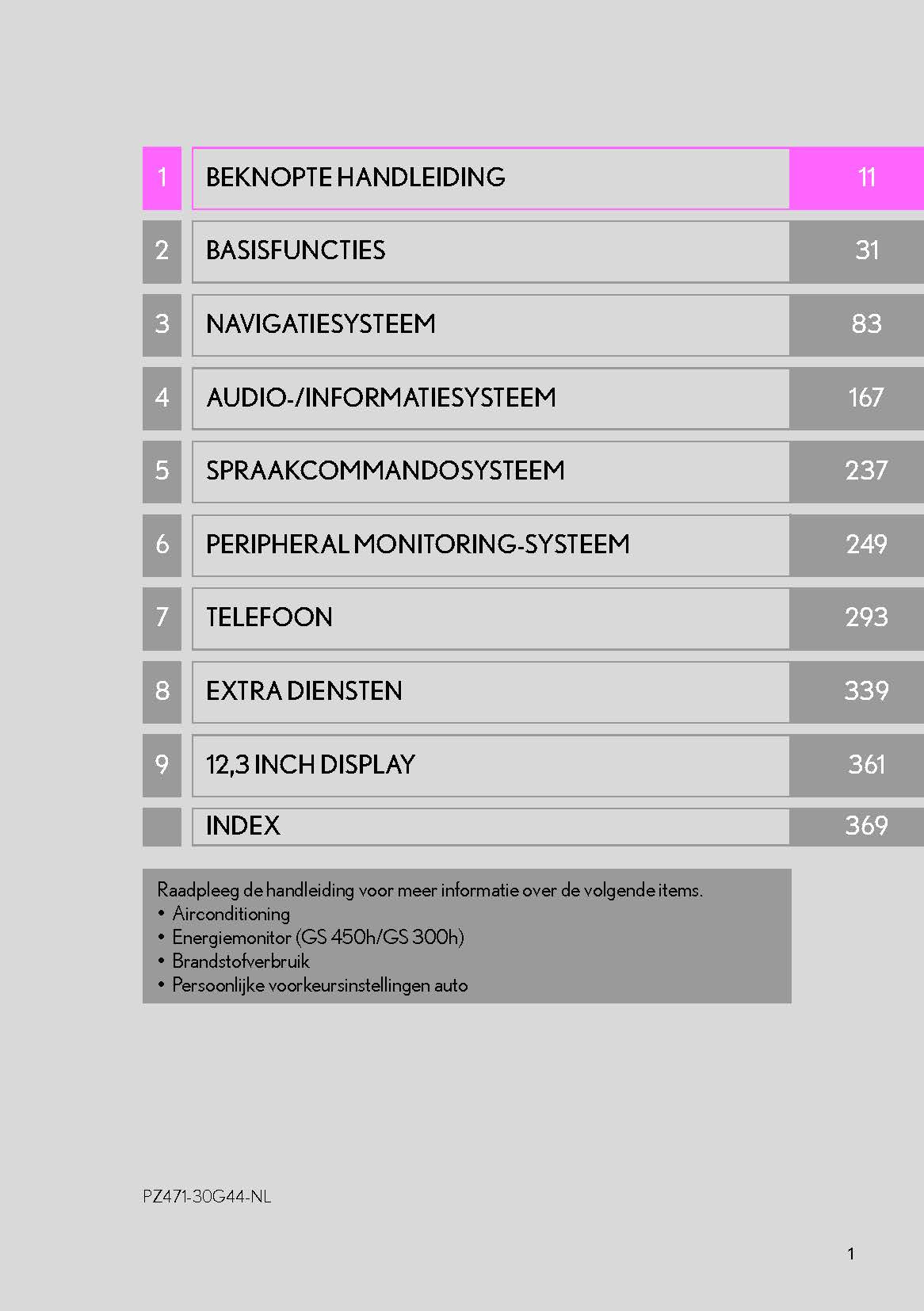Click the pink page number 11 box
This screenshot has height=1311, width=924.
(x=866, y=178)
